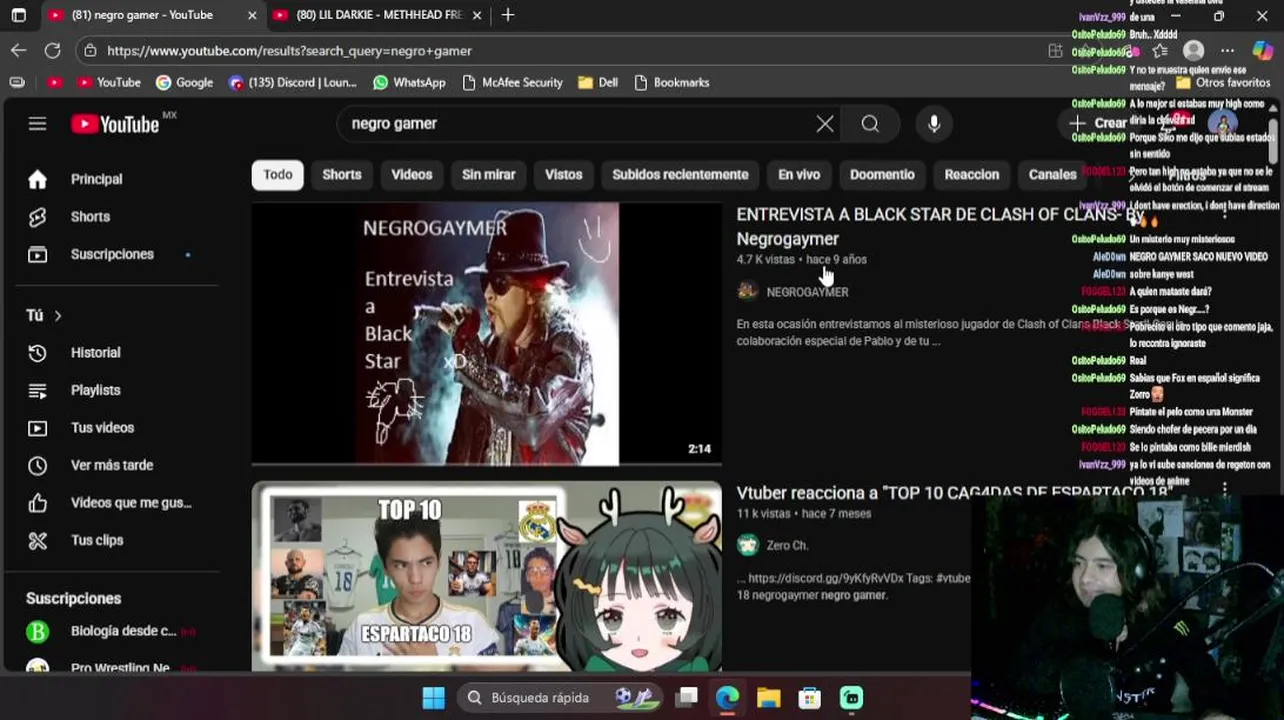Screen dimensions: 1284x720
Task: Select Subidos recientemente filter chip
Action: pyautogui.click(x=680, y=174)
